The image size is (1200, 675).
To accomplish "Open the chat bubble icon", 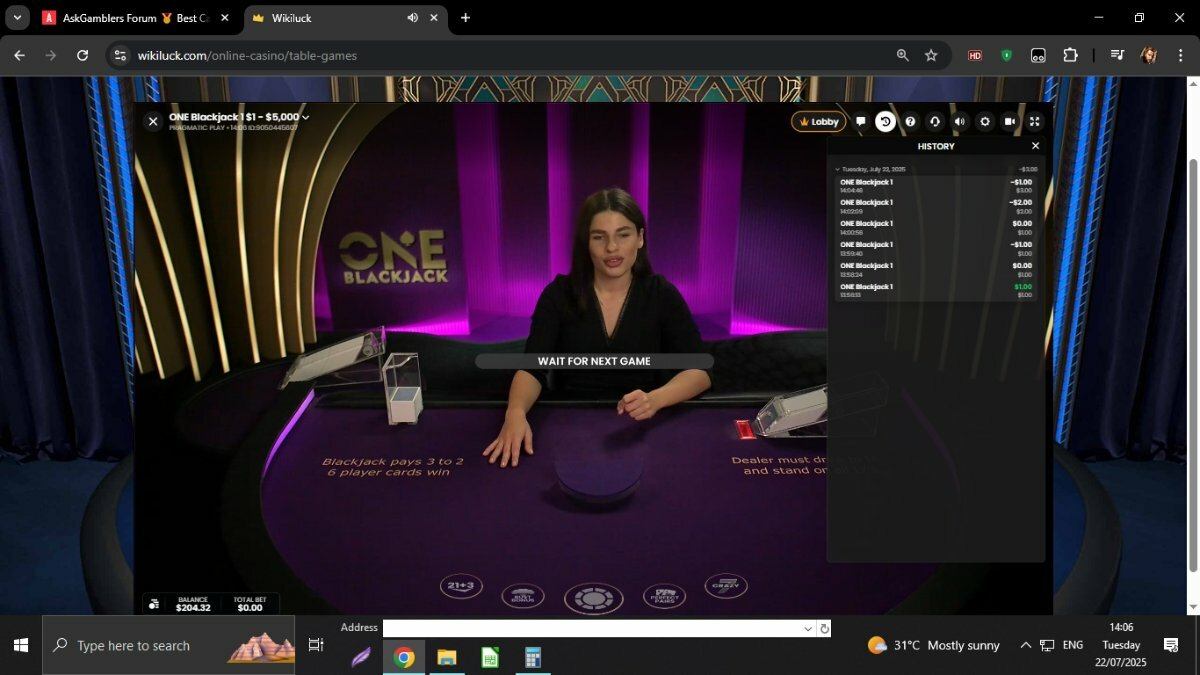I will [860, 121].
